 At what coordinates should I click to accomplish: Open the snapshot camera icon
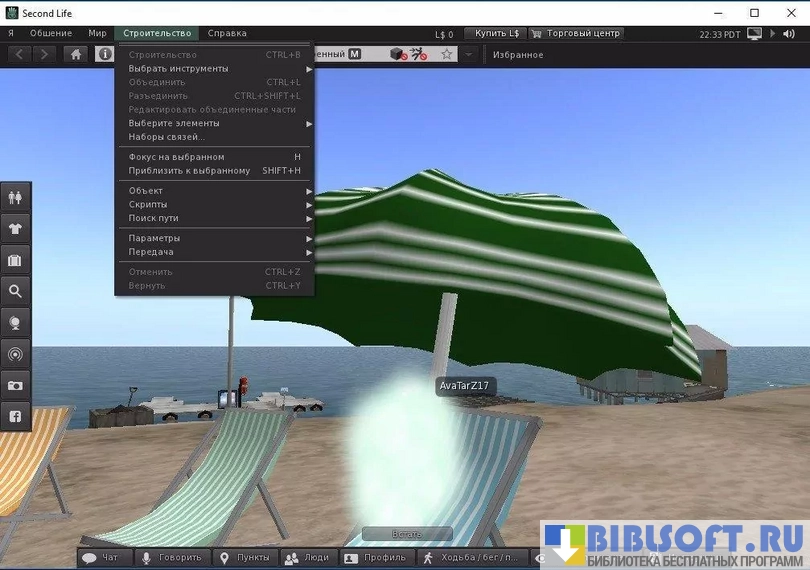pyautogui.click(x=15, y=385)
